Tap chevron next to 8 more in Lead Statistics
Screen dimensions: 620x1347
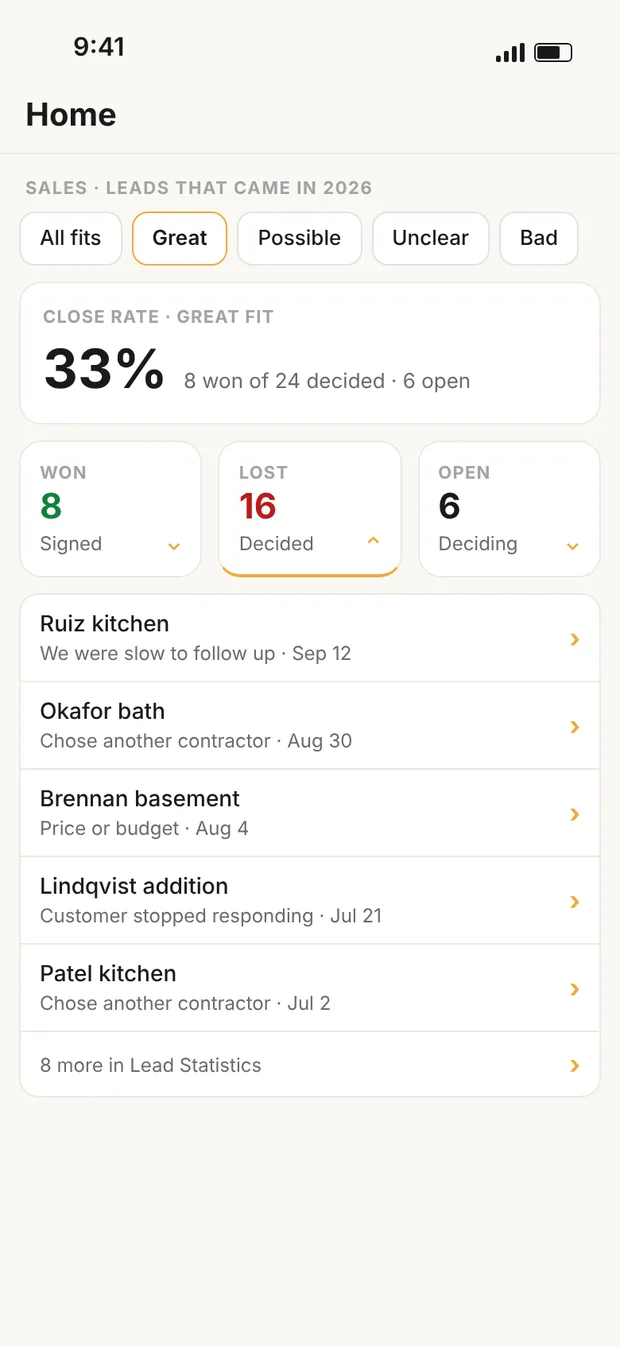click(x=575, y=1066)
